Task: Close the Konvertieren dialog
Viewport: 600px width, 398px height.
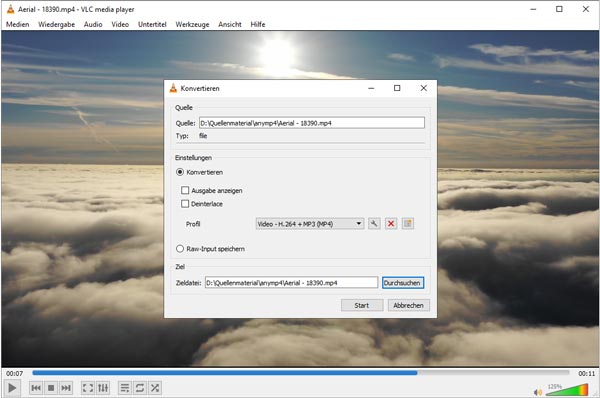Action: pos(424,88)
